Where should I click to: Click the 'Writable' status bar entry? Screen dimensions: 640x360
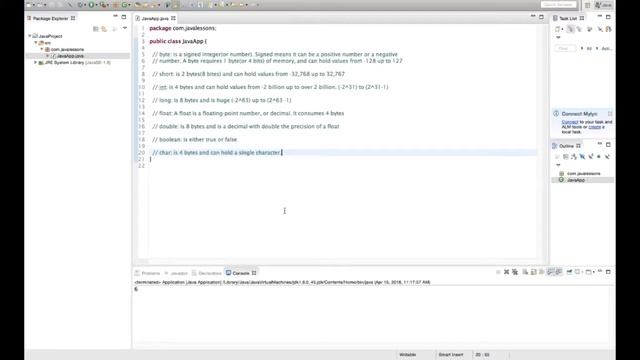pos(407,355)
